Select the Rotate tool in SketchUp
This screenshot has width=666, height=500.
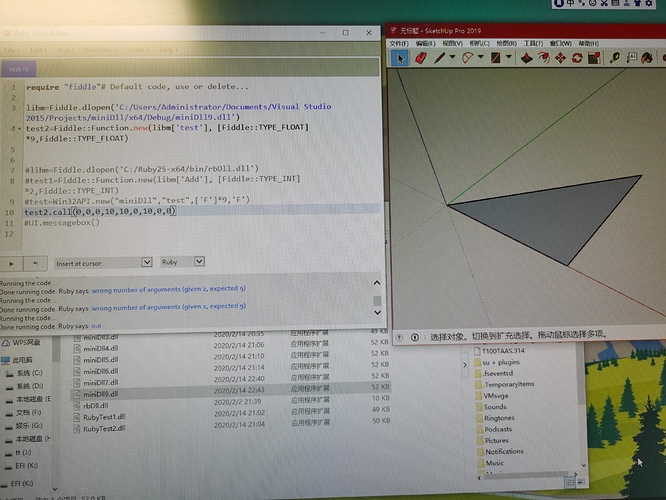click(x=577, y=58)
